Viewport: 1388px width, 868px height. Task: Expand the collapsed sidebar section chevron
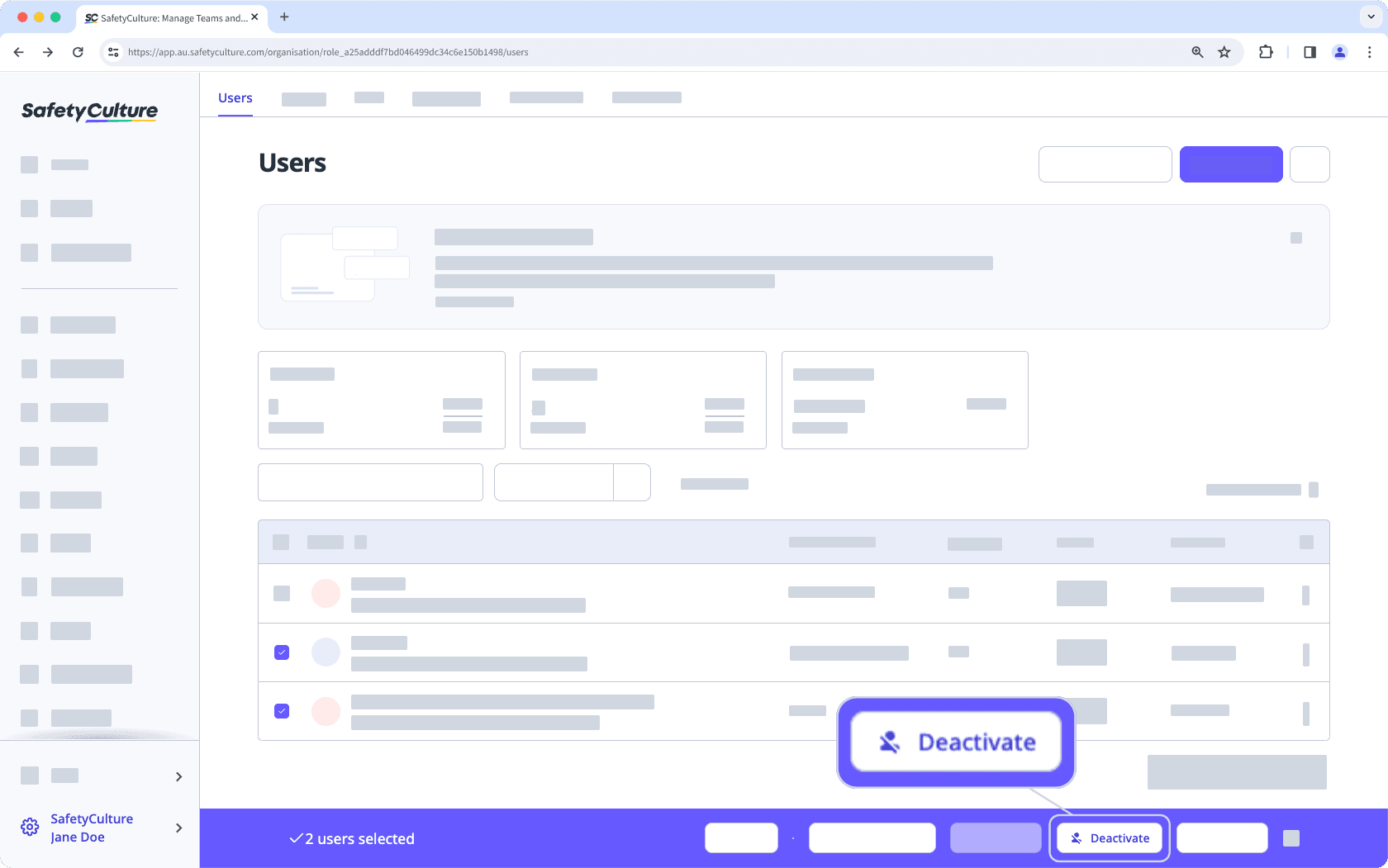coord(178,776)
